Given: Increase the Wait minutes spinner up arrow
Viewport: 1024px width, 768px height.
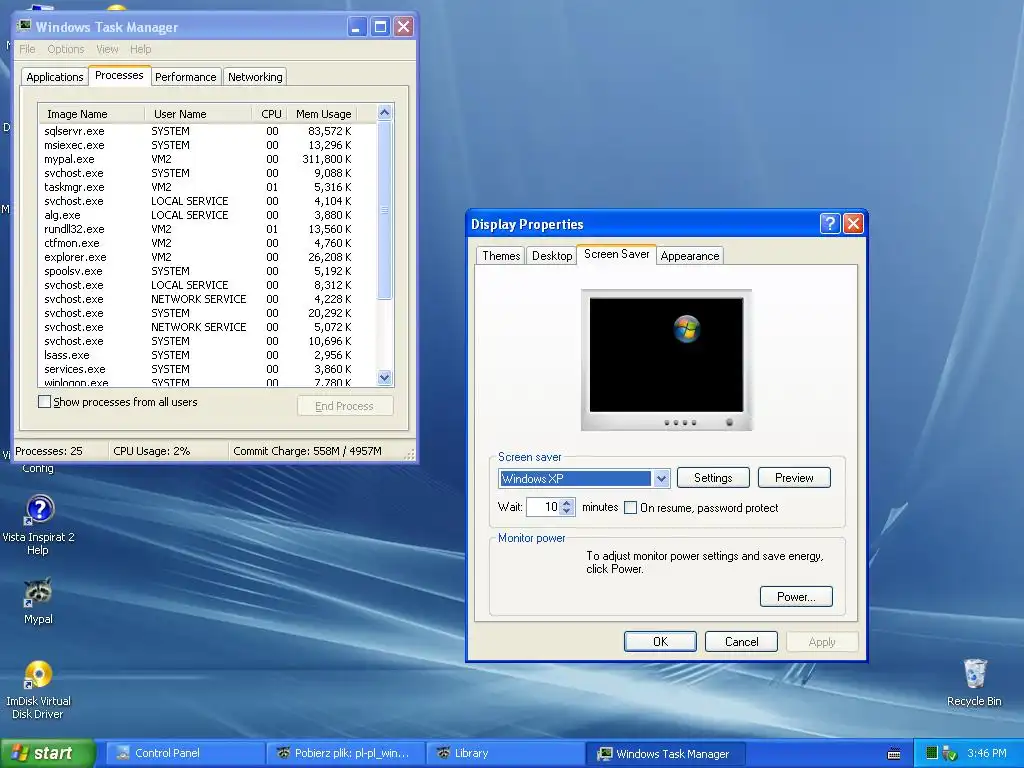Looking at the screenshot, I should pyautogui.click(x=566, y=503).
